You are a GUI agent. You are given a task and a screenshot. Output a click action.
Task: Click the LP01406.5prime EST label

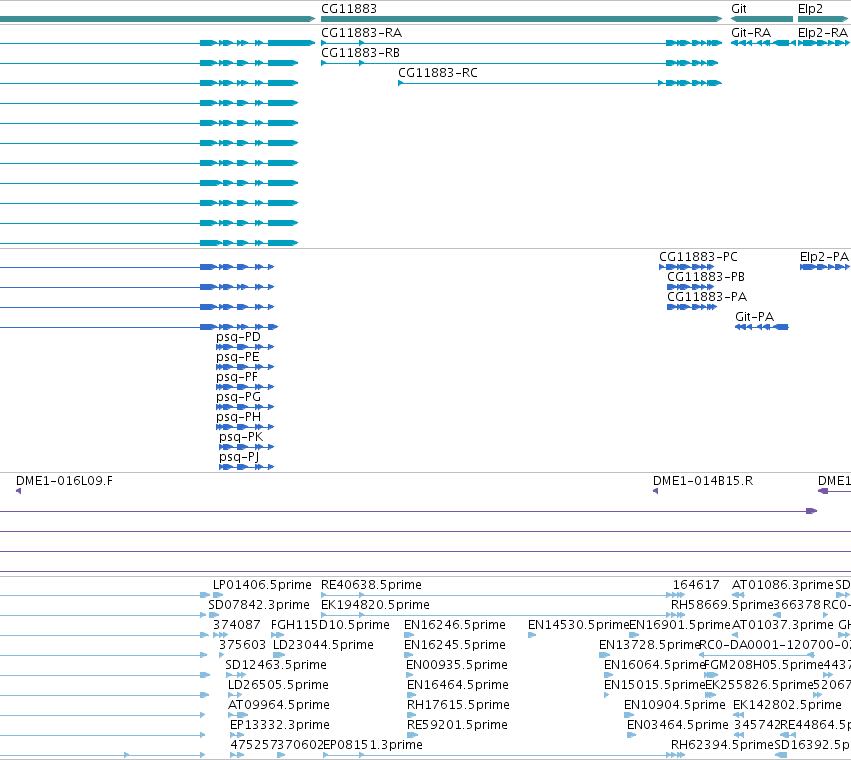tap(262, 585)
